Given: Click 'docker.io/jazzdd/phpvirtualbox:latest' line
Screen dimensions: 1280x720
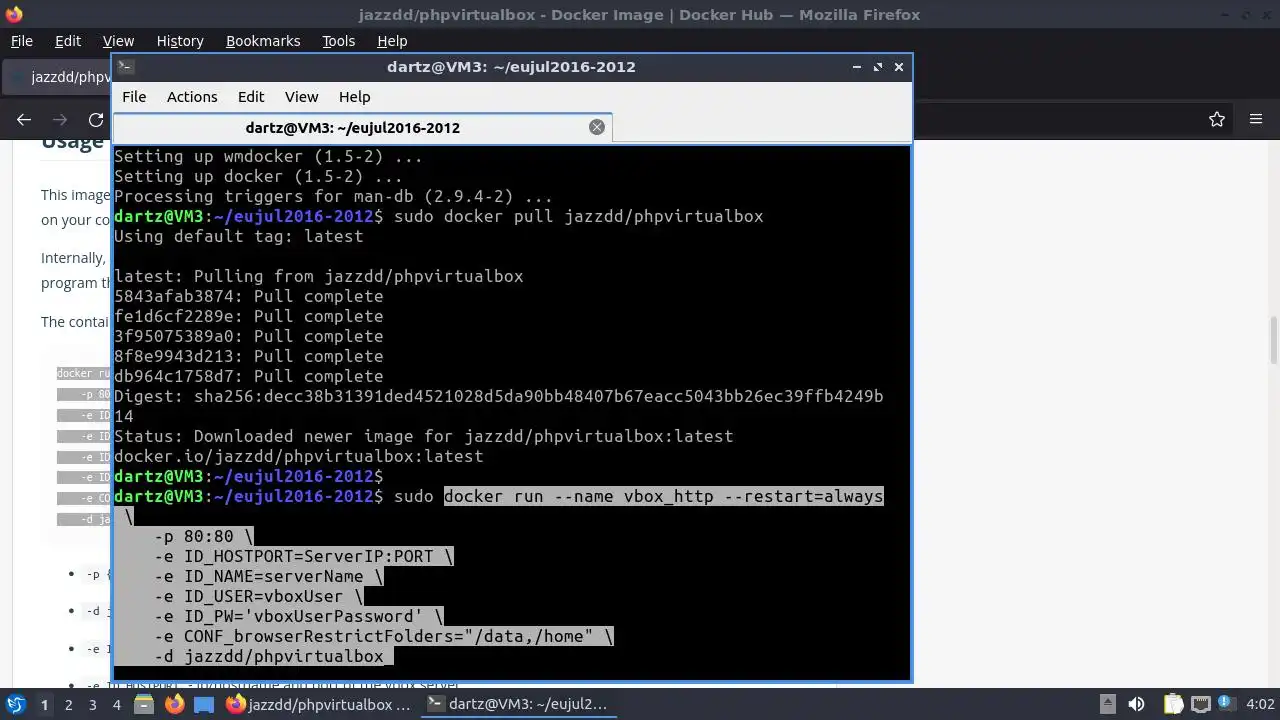Looking at the screenshot, I should [298, 456].
